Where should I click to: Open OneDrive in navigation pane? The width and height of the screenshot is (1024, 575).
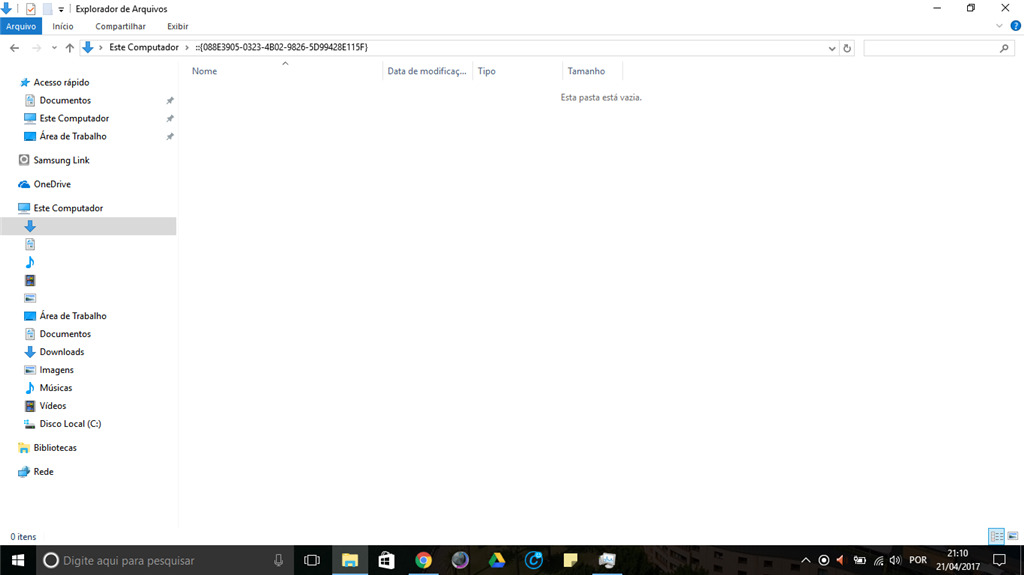tap(52, 184)
